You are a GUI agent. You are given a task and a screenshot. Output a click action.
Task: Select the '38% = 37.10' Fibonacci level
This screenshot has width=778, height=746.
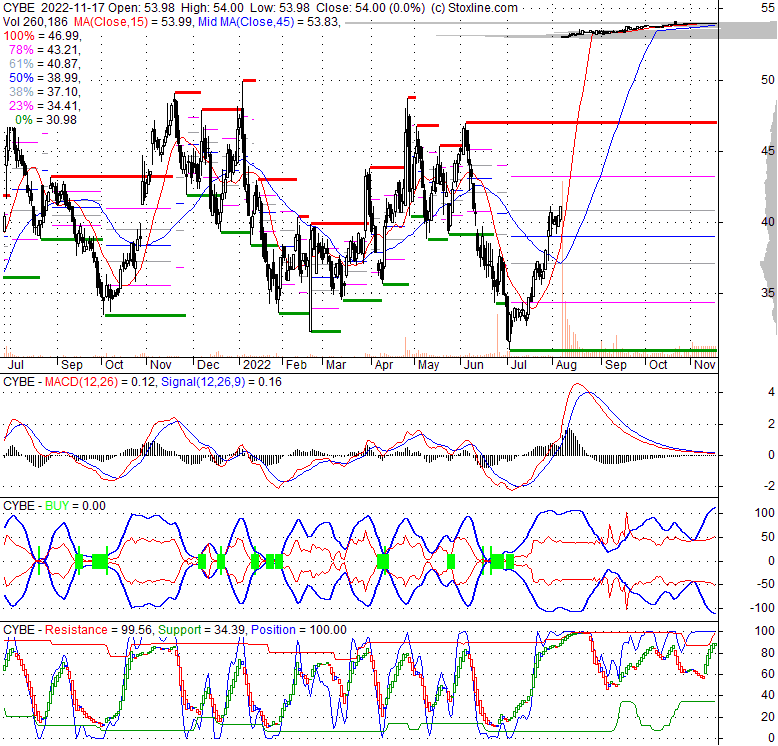click(x=44, y=92)
